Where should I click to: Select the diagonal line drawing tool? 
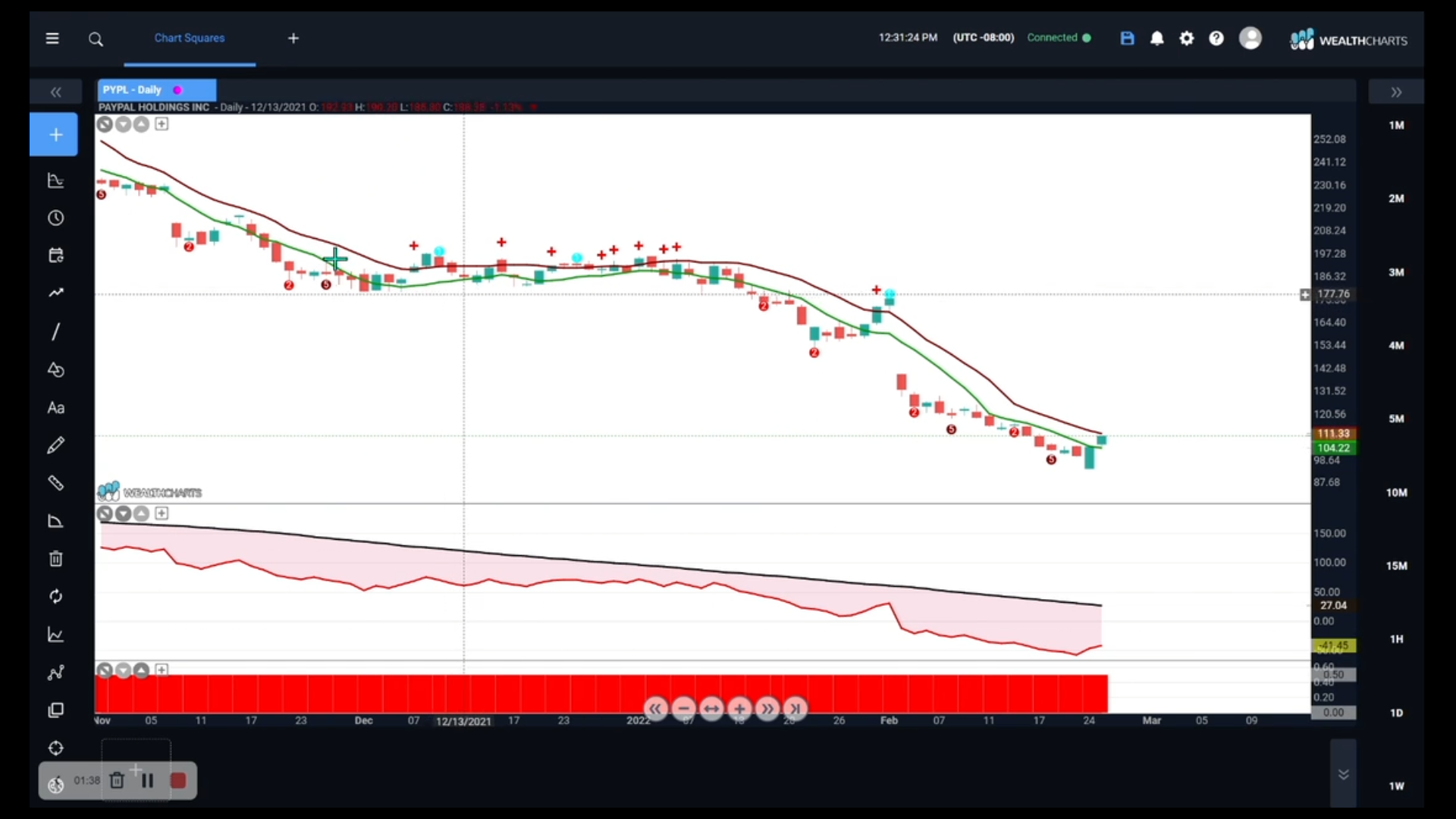pyautogui.click(x=55, y=331)
